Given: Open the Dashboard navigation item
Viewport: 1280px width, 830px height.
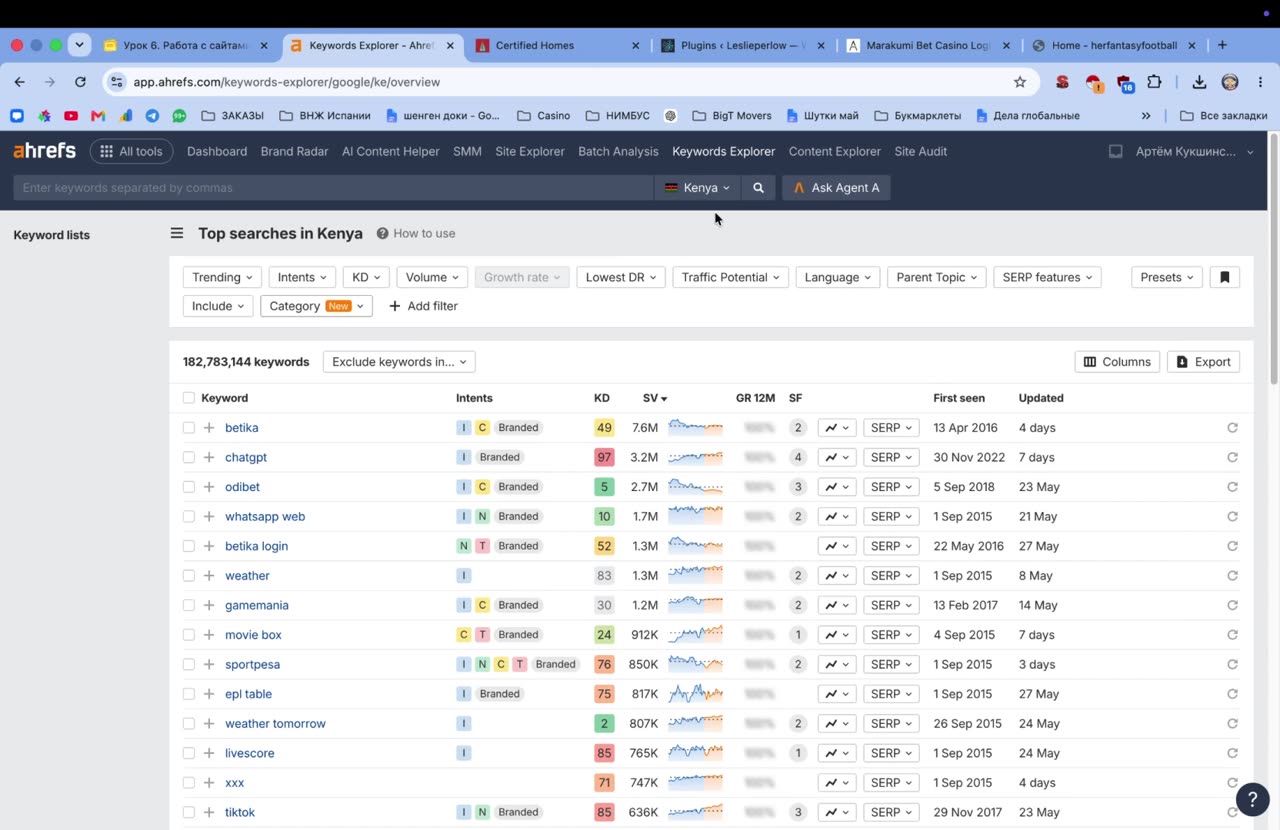Looking at the screenshot, I should point(217,152).
